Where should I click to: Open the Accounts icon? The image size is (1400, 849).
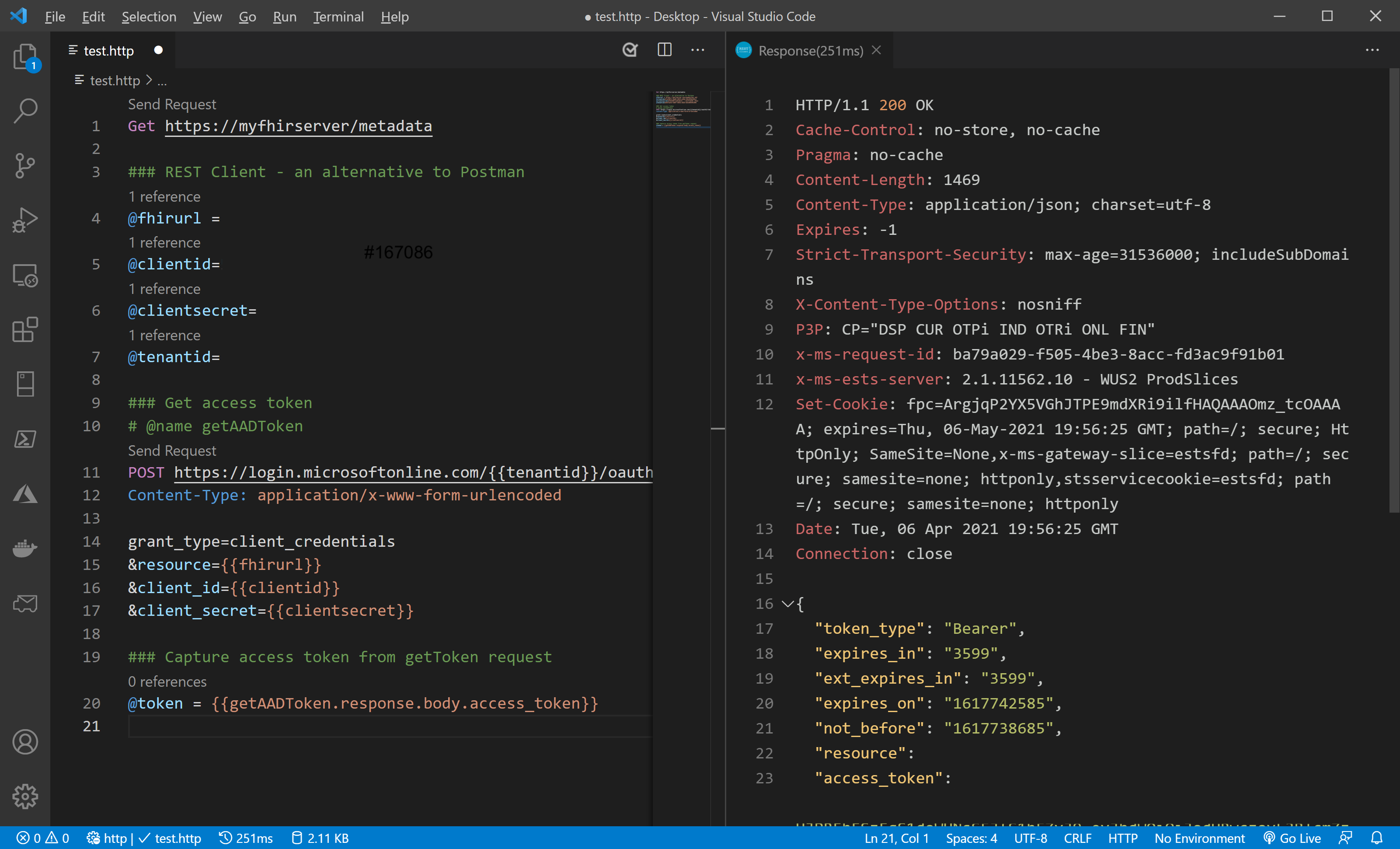[x=25, y=741]
